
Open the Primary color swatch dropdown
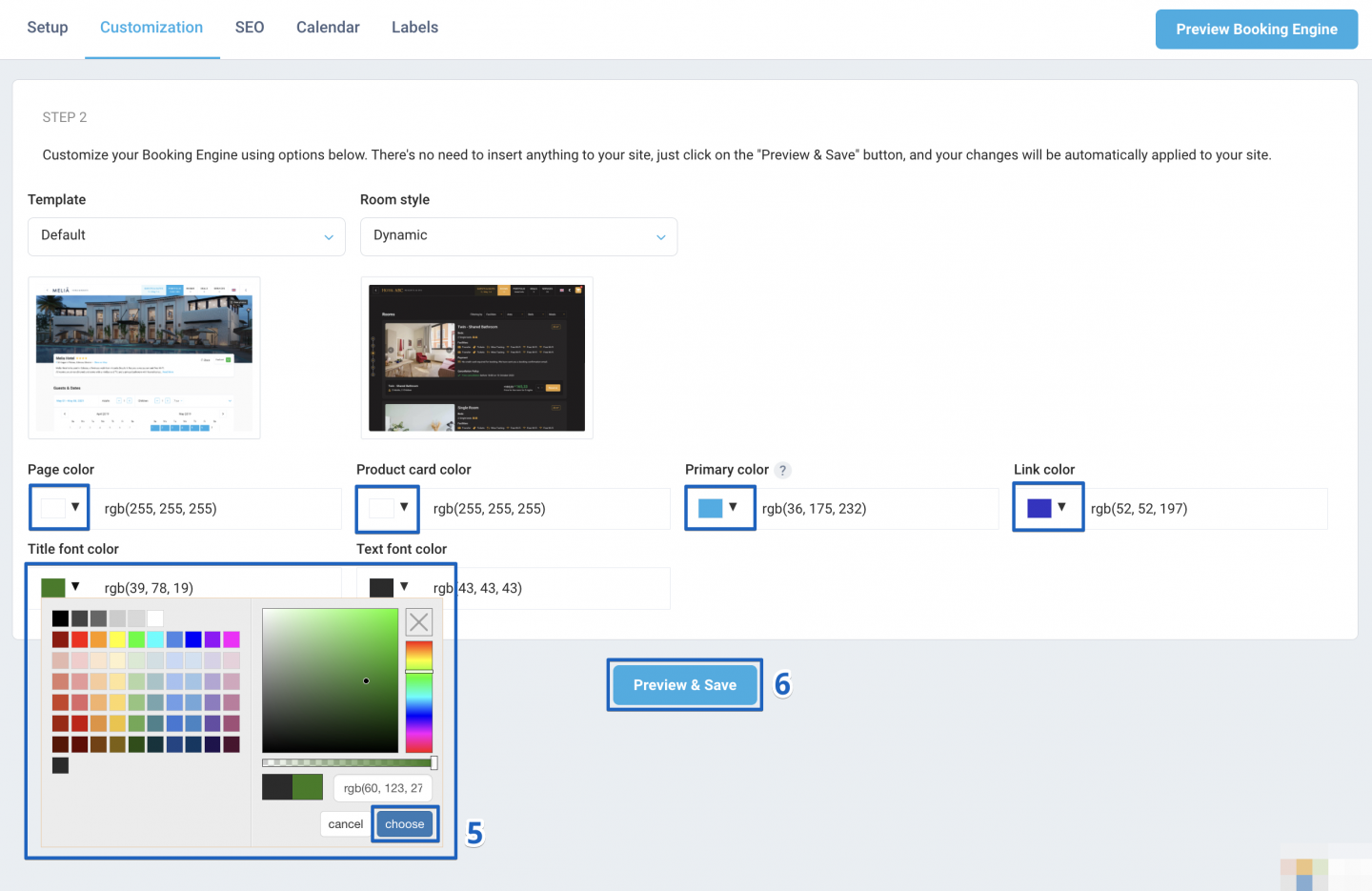point(719,508)
